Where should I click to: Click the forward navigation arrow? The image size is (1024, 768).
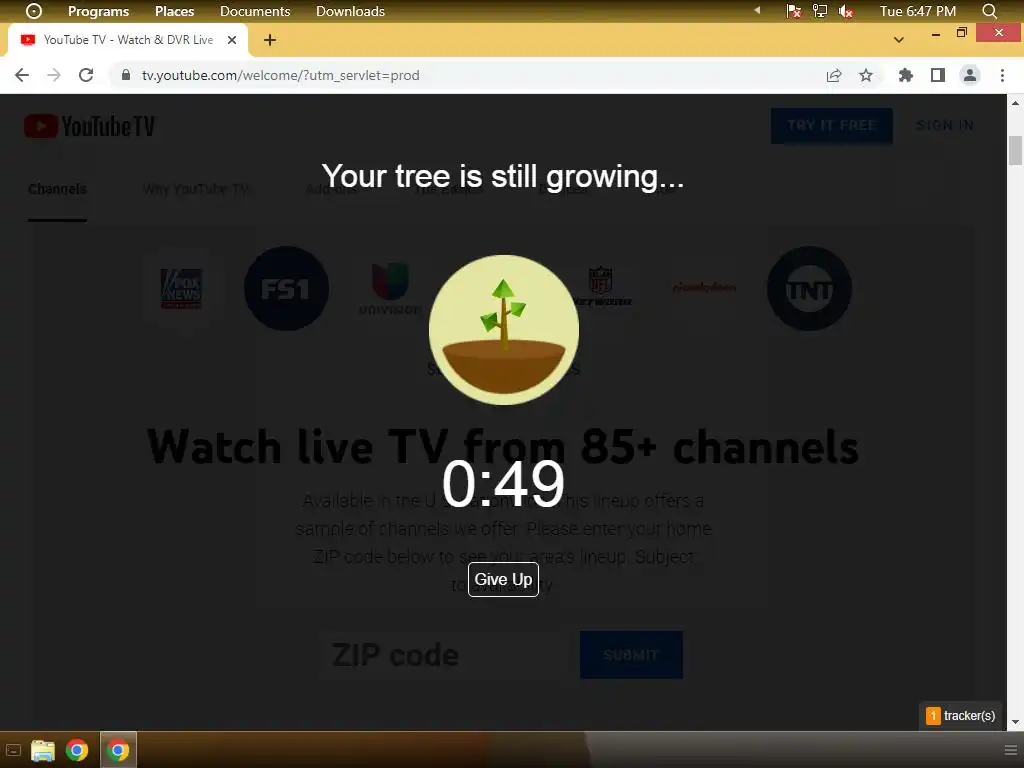click(x=54, y=75)
